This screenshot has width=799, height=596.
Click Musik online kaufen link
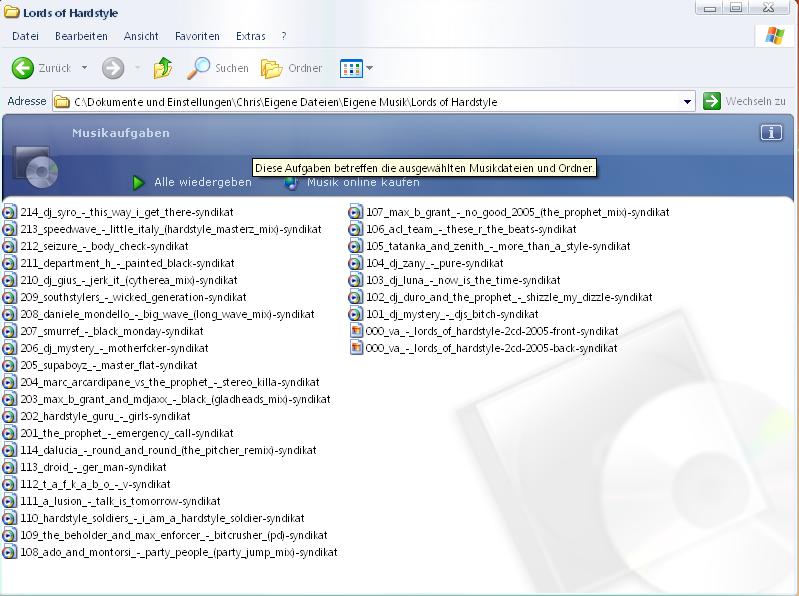pos(362,182)
